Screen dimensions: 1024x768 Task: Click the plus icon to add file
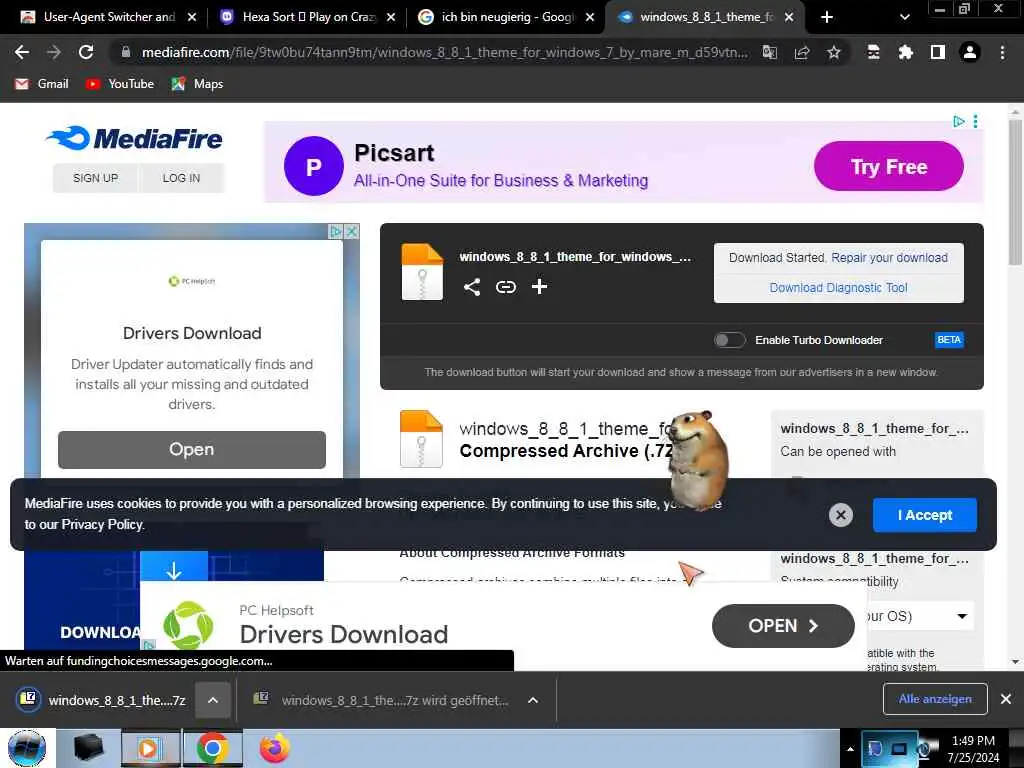tap(539, 287)
